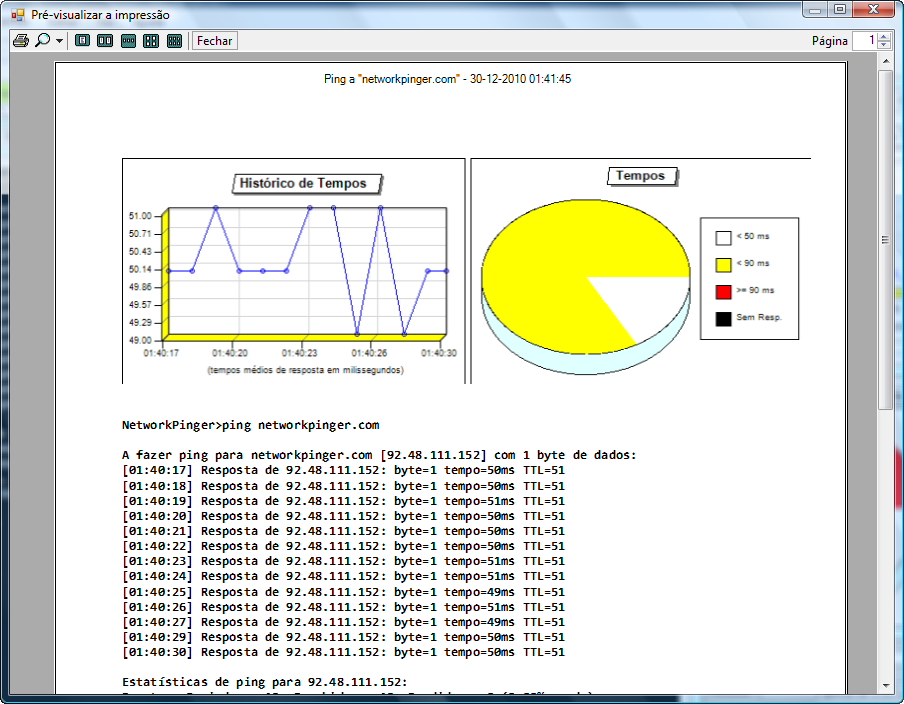Maximize the print preview window
The image size is (904, 704).
point(839,10)
